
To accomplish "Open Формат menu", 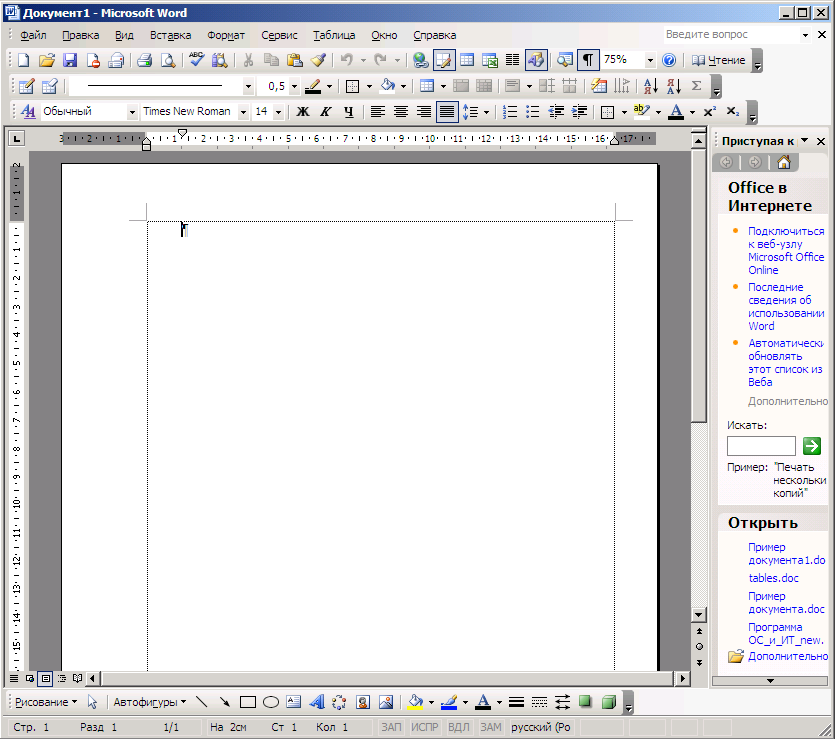I will [x=226, y=35].
